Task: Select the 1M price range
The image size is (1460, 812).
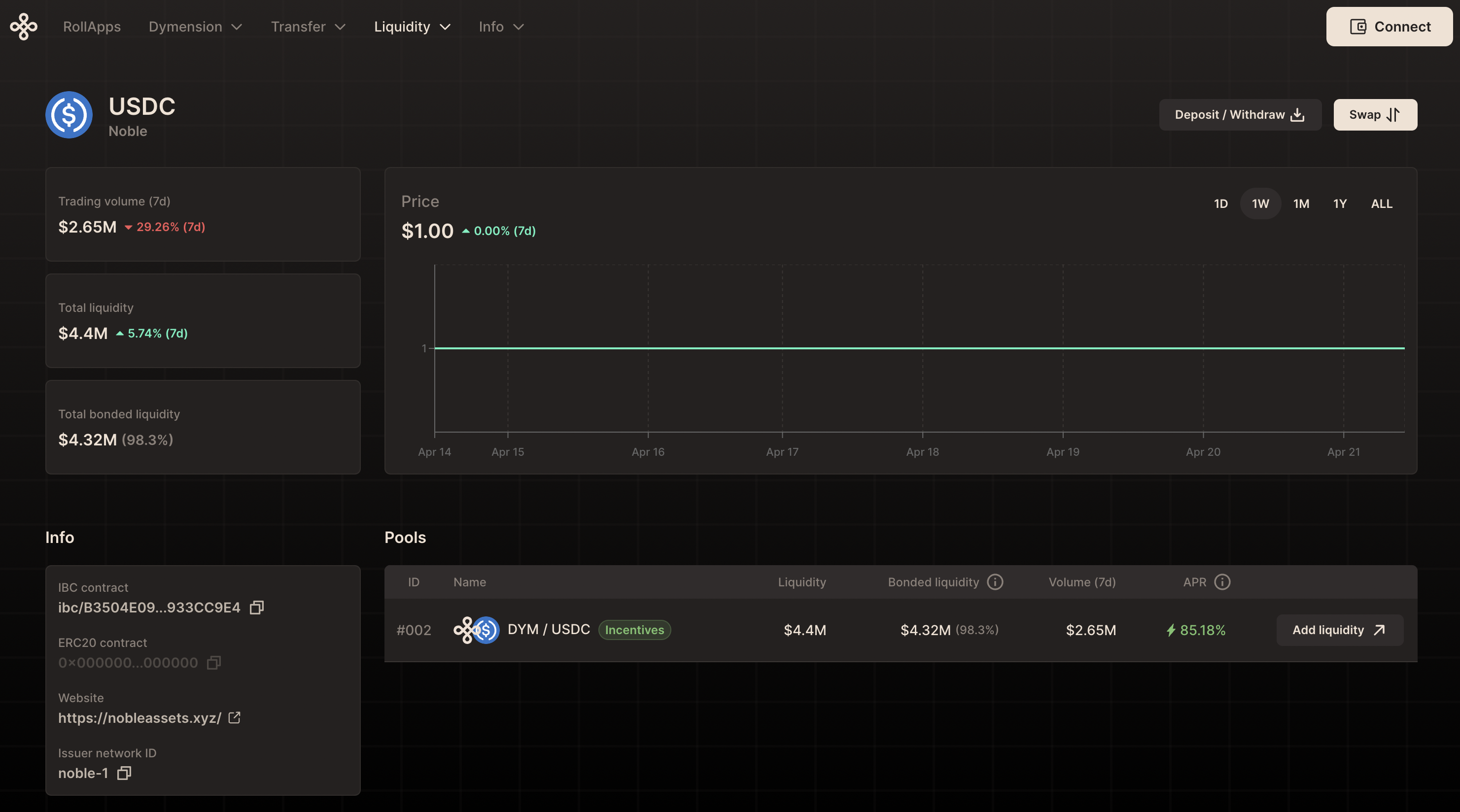Action: 1301,203
